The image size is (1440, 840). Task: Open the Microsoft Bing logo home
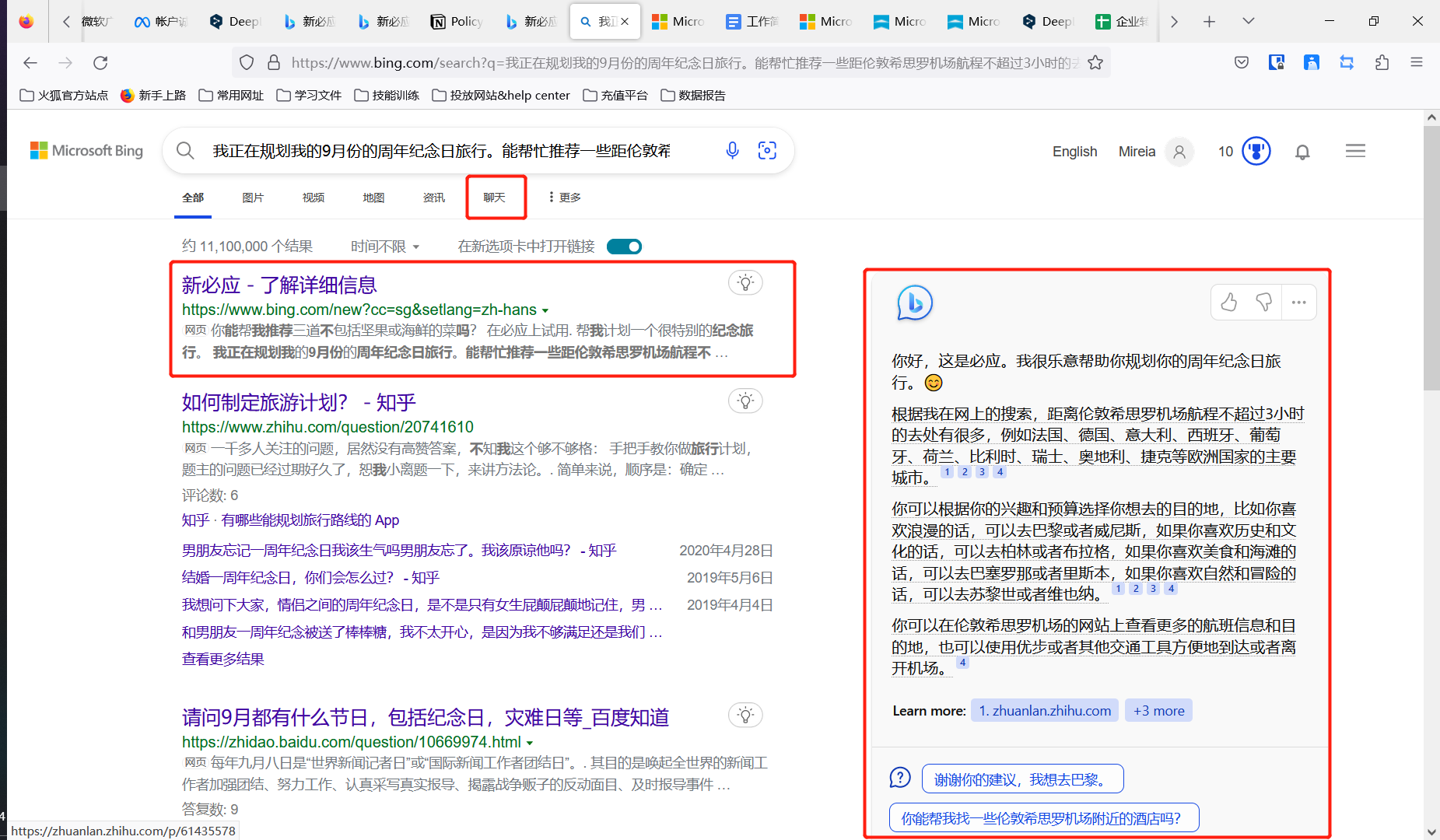pyautogui.click(x=86, y=151)
